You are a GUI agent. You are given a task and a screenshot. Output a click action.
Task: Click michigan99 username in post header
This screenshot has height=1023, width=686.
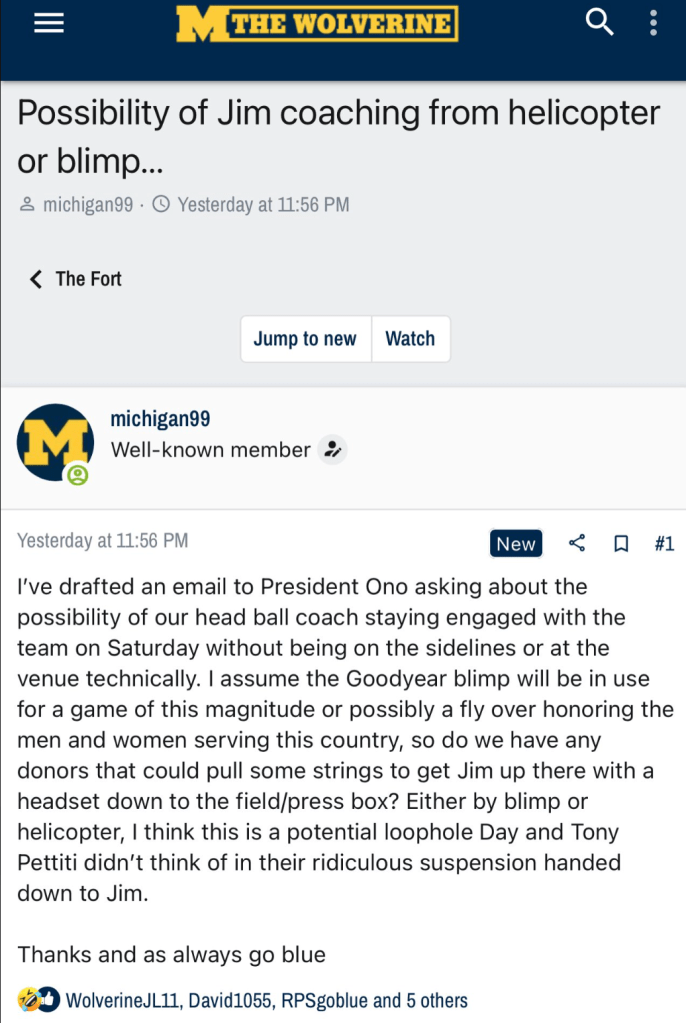click(160, 419)
